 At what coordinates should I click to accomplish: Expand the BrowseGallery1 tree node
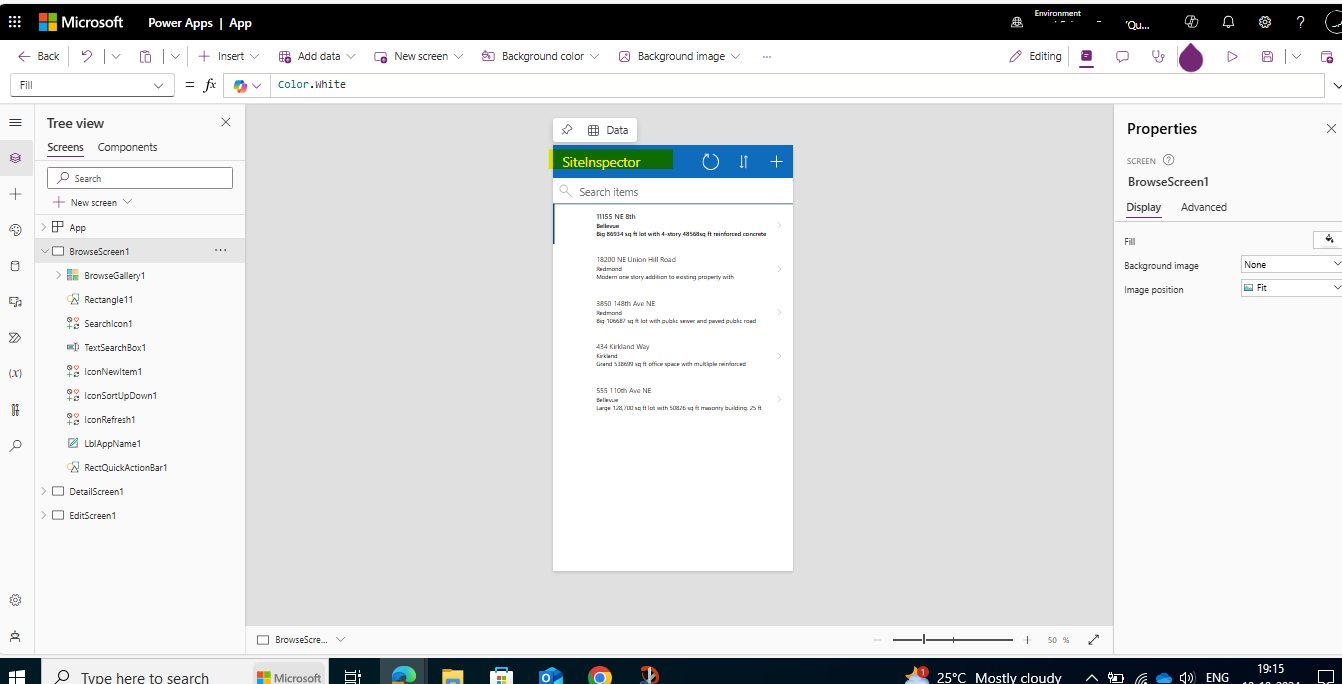click(58, 275)
